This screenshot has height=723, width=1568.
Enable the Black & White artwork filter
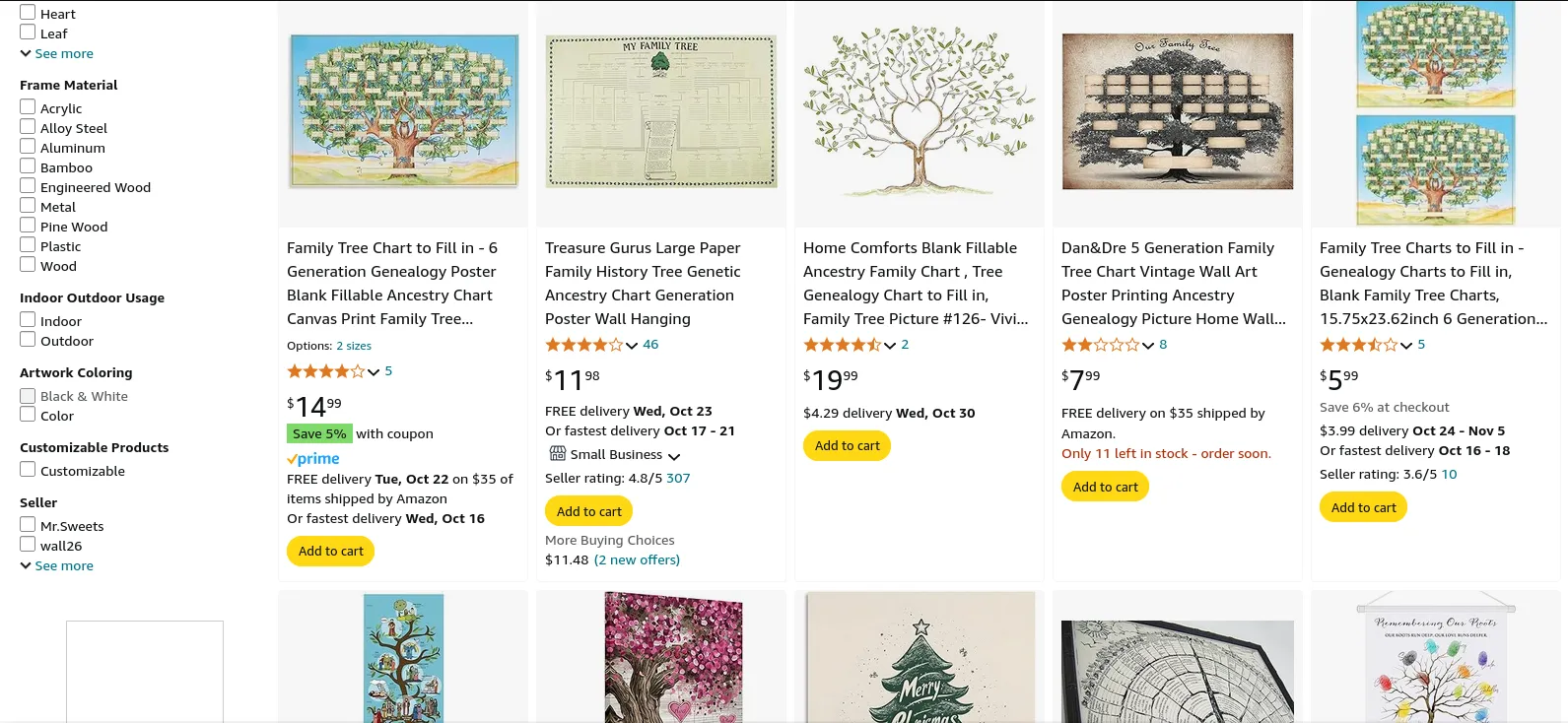click(29, 396)
